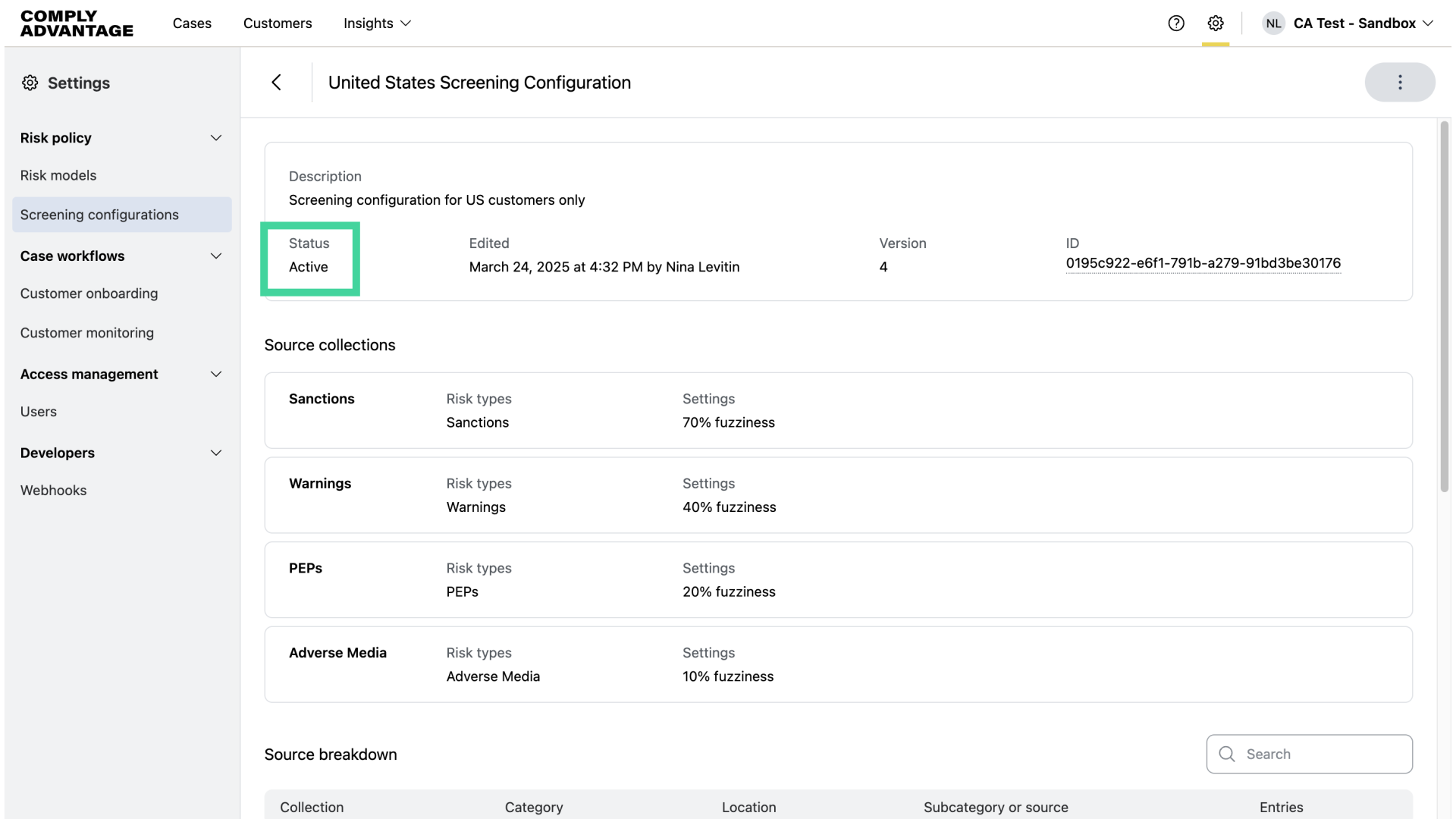Open the Insights dropdown menu
The image size is (1456, 819).
click(x=377, y=24)
